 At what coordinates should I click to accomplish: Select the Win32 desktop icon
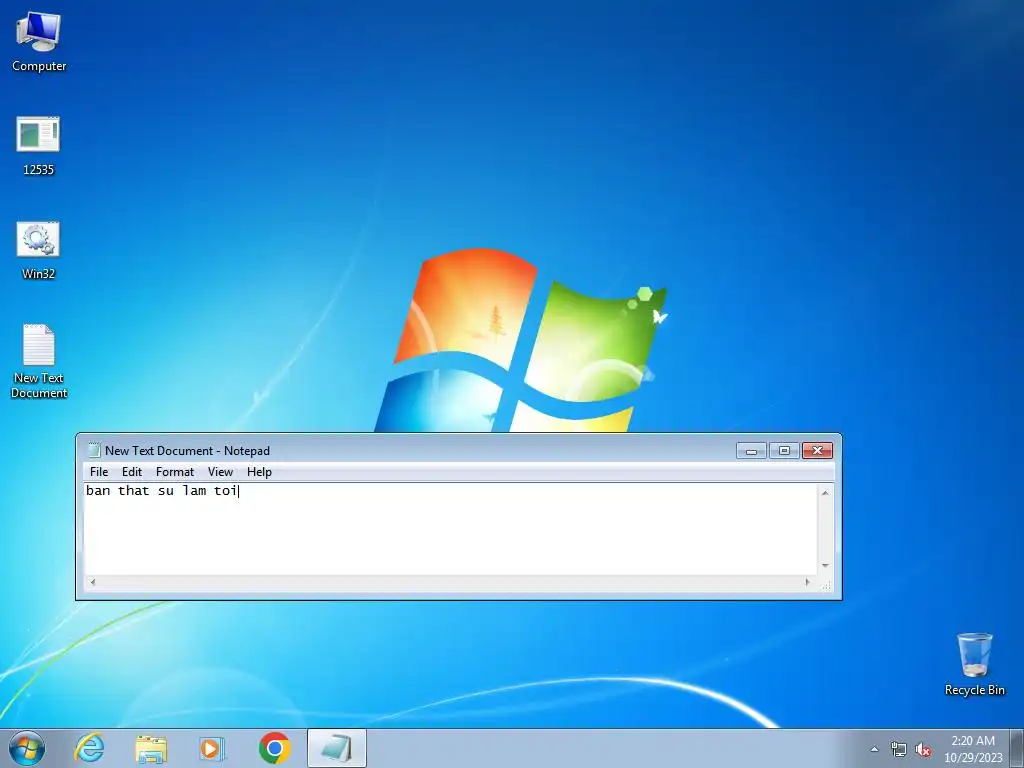click(x=38, y=250)
